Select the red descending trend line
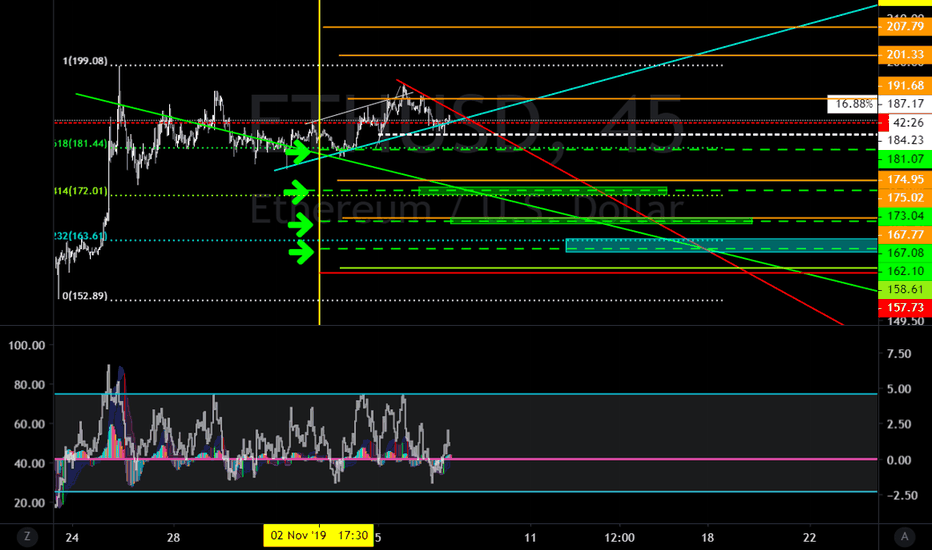The width and height of the screenshot is (932, 550). coord(618,202)
